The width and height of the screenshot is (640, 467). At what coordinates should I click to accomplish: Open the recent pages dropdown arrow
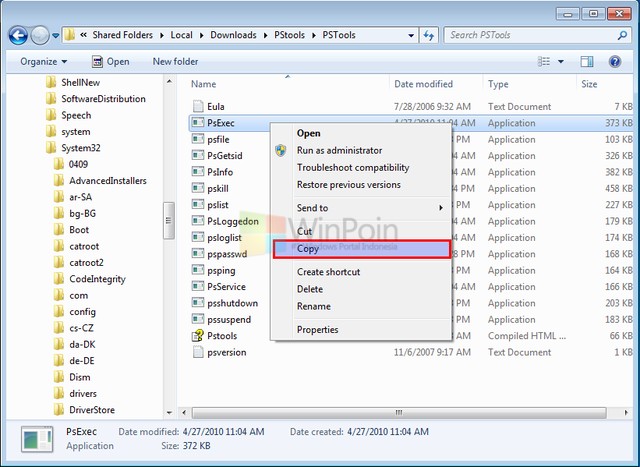56,36
